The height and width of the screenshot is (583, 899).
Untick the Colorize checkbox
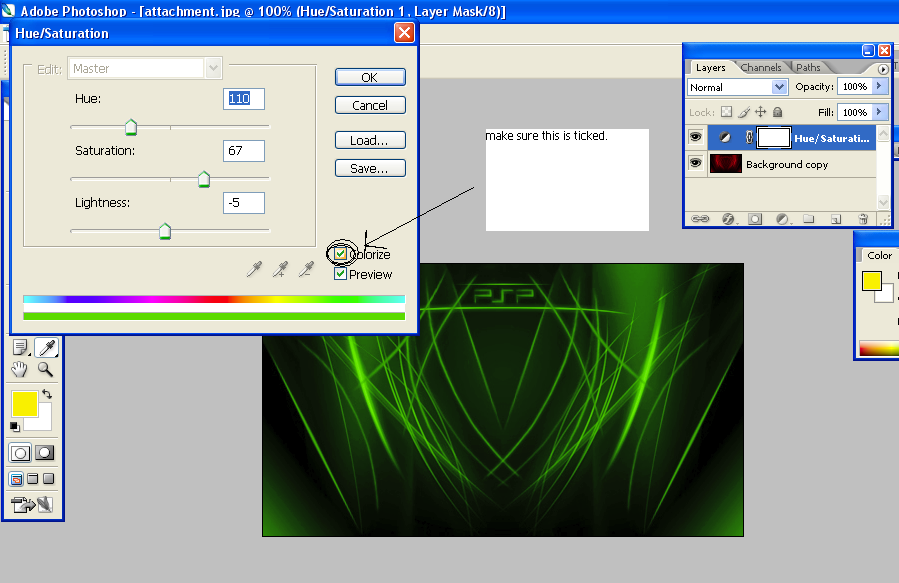tap(341, 253)
